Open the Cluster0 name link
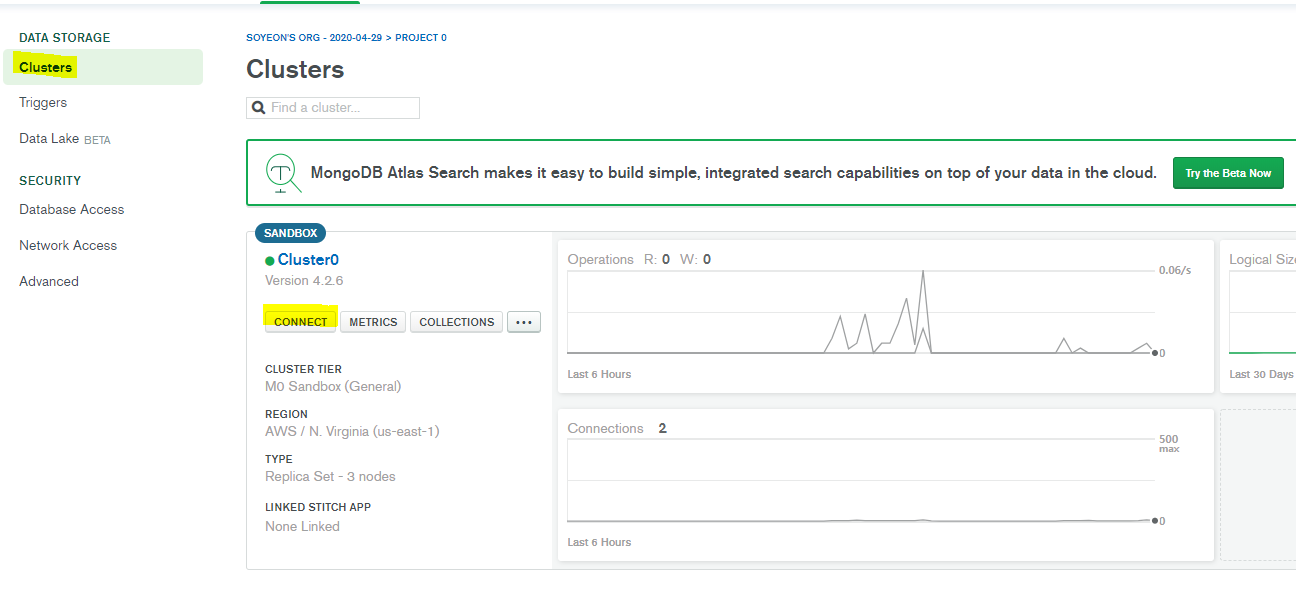Image resolution: width=1296 pixels, height=596 pixels. 308,260
